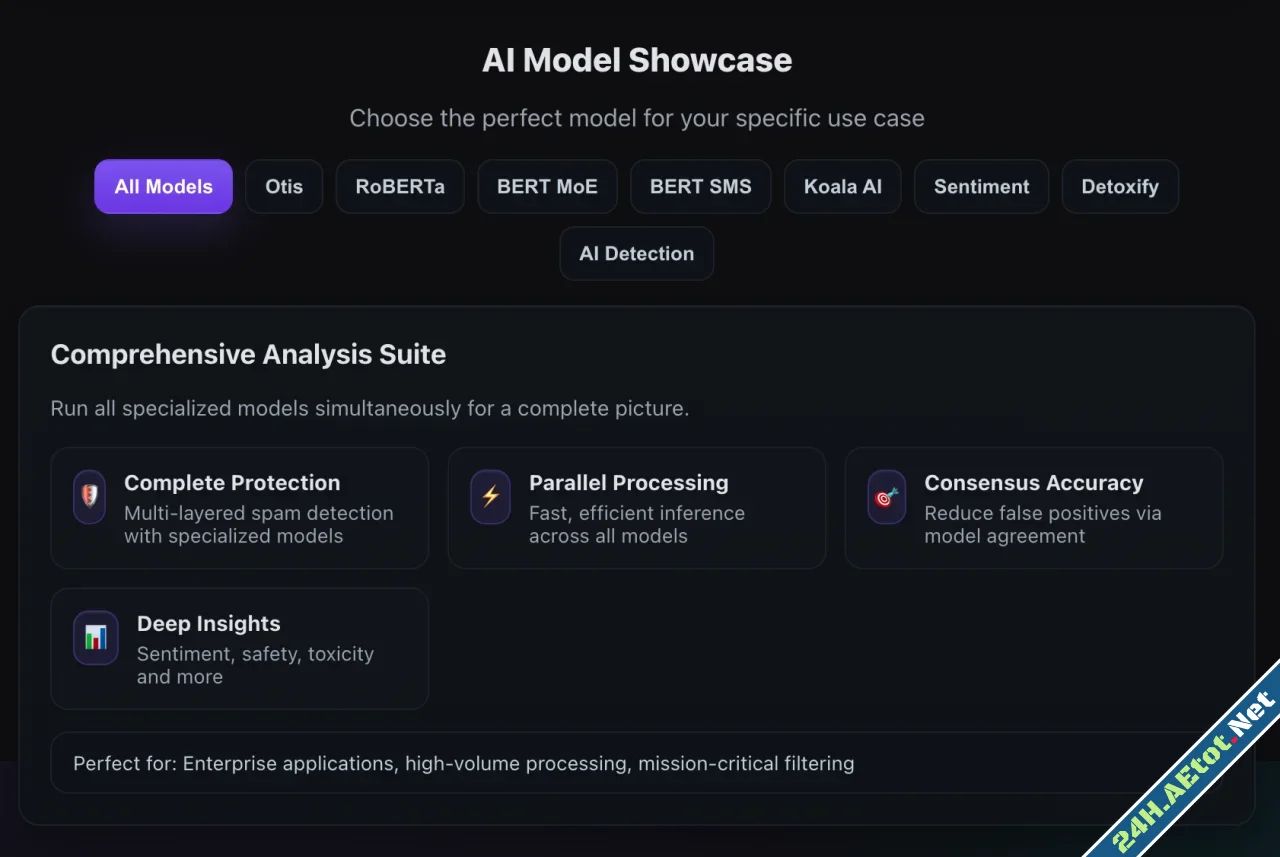Filter models by Sentiment
The width and height of the screenshot is (1280, 857).
click(x=981, y=186)
